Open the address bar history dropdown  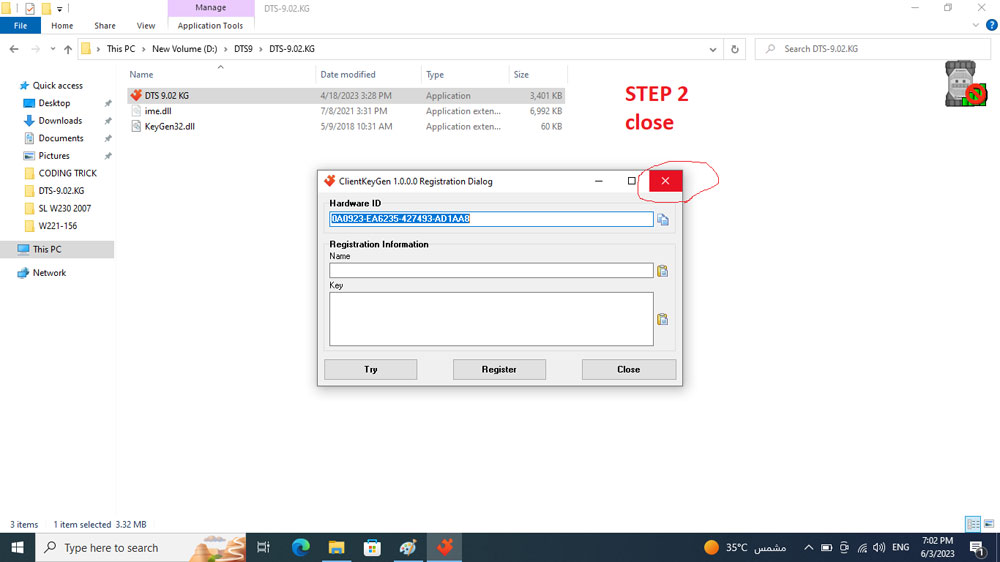[x=712, y=49]
